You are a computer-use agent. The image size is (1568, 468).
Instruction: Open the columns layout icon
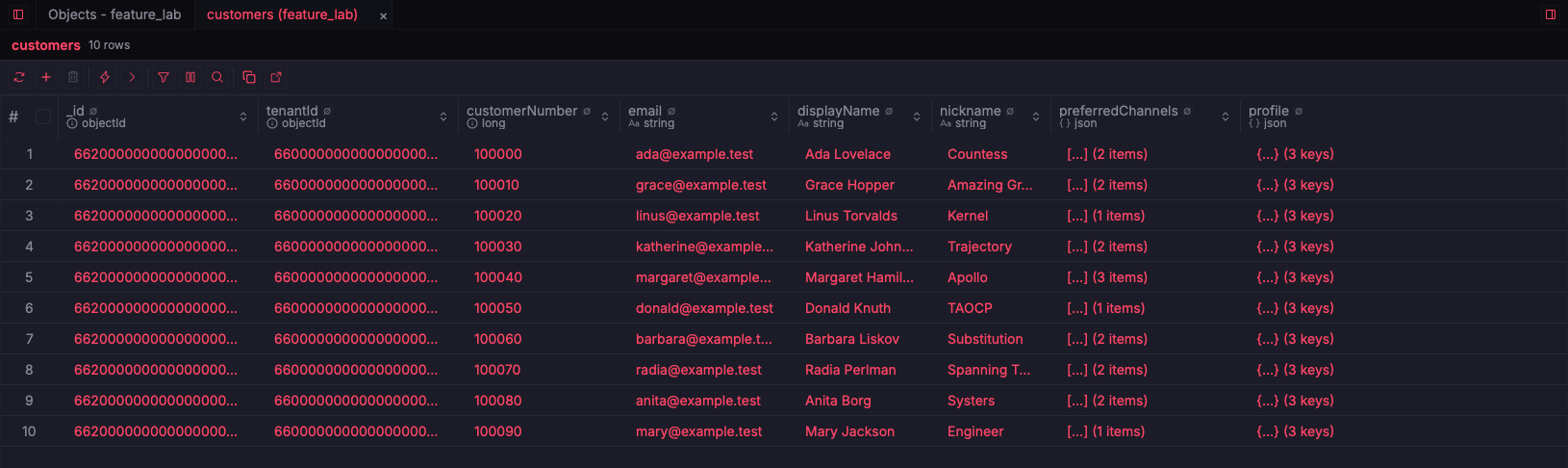190,77
